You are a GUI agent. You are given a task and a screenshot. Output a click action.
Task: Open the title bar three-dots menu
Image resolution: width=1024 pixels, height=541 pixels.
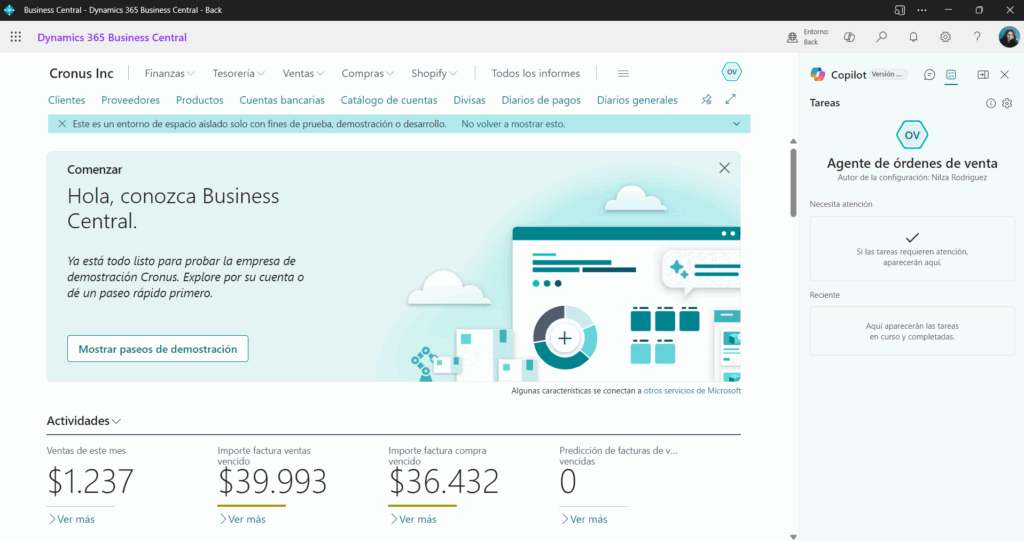coord(921,10)
